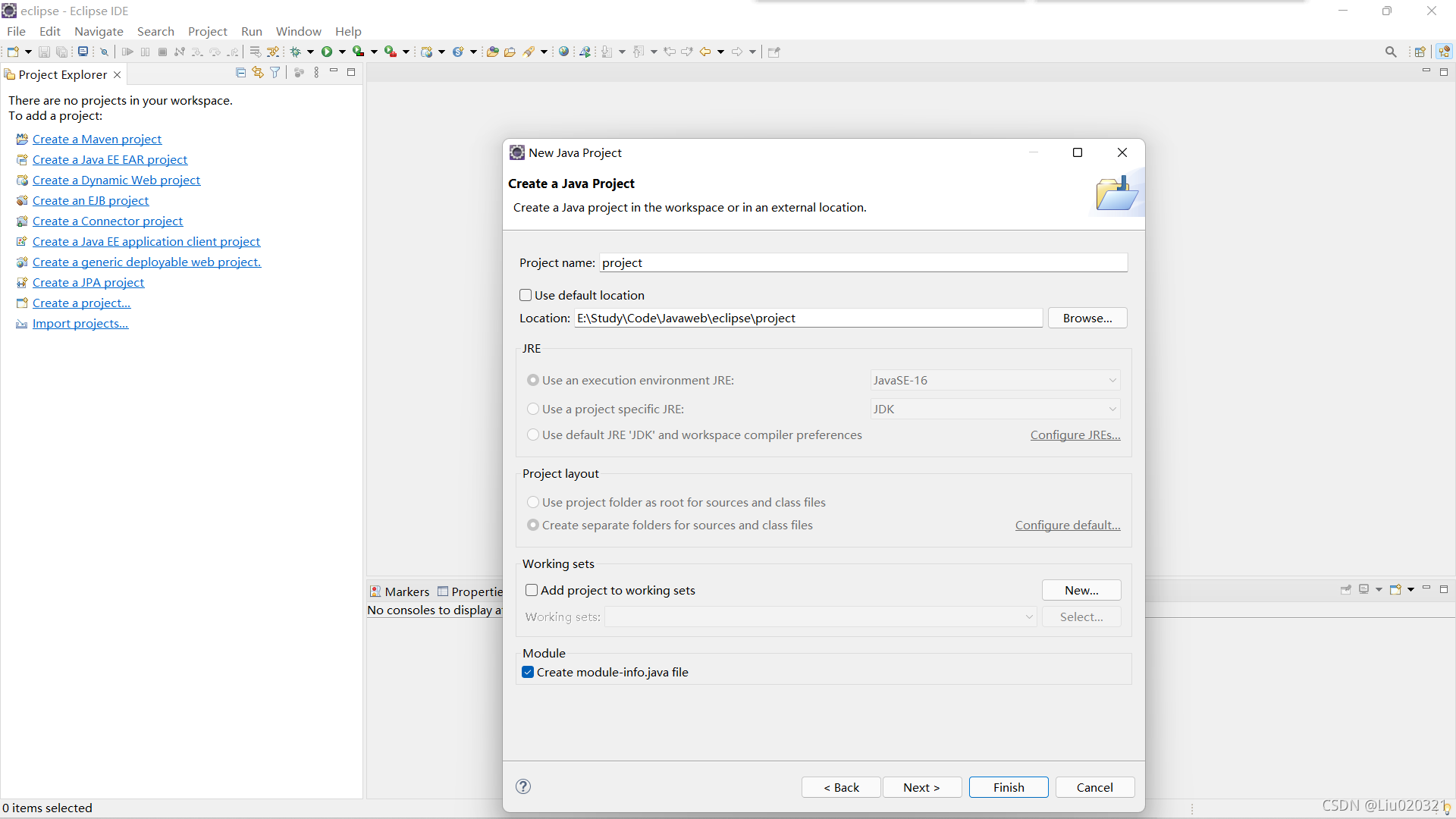Click the Debug bug icon in toolbar
Screen dimensions: 1456x819
pos(296,52)
